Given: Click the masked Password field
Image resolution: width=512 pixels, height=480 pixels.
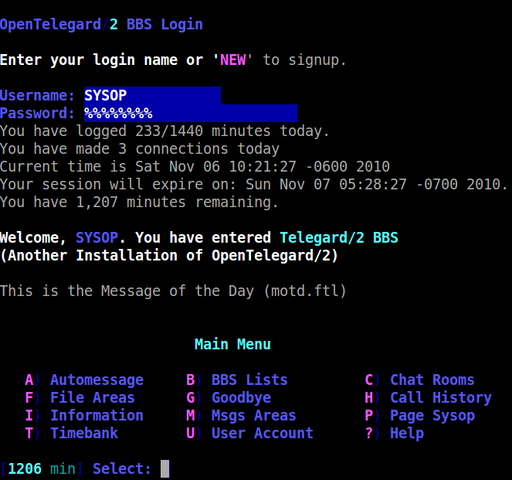Looking at the screenshot, I should pyautogui.click(x=190, y=113).
